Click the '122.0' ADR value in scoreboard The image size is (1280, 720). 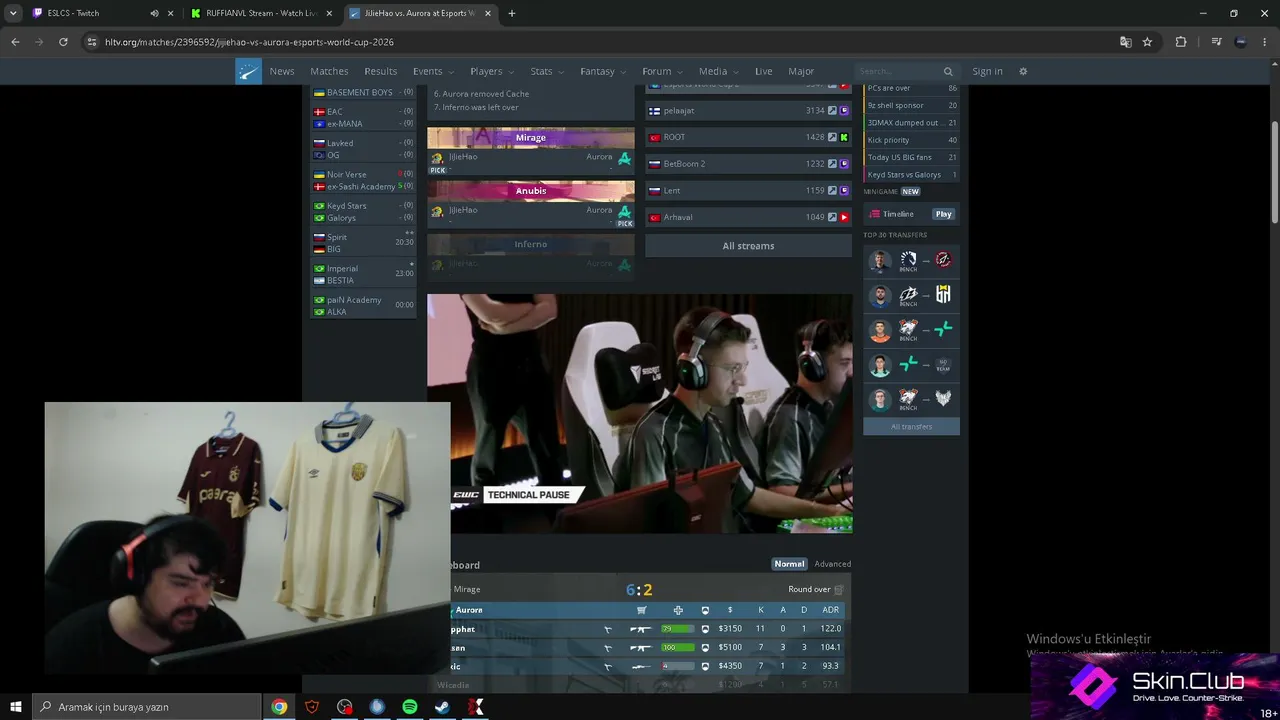(x=830, y=629)
